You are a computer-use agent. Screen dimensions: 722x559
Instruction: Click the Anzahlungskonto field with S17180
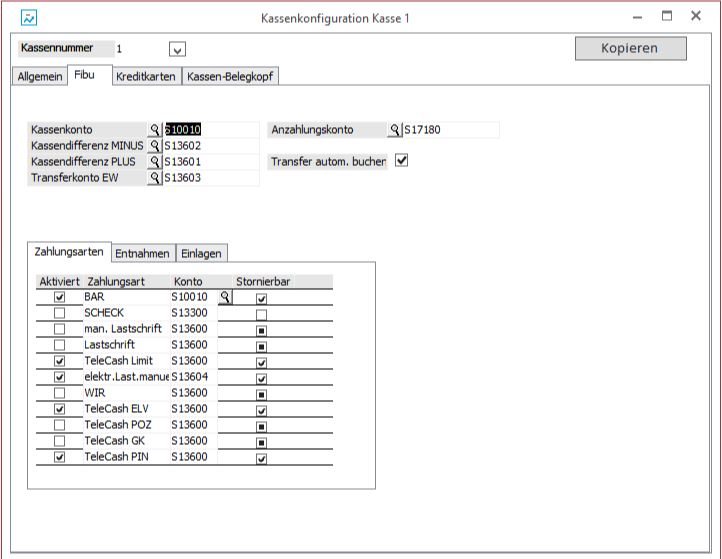point(450,130)
